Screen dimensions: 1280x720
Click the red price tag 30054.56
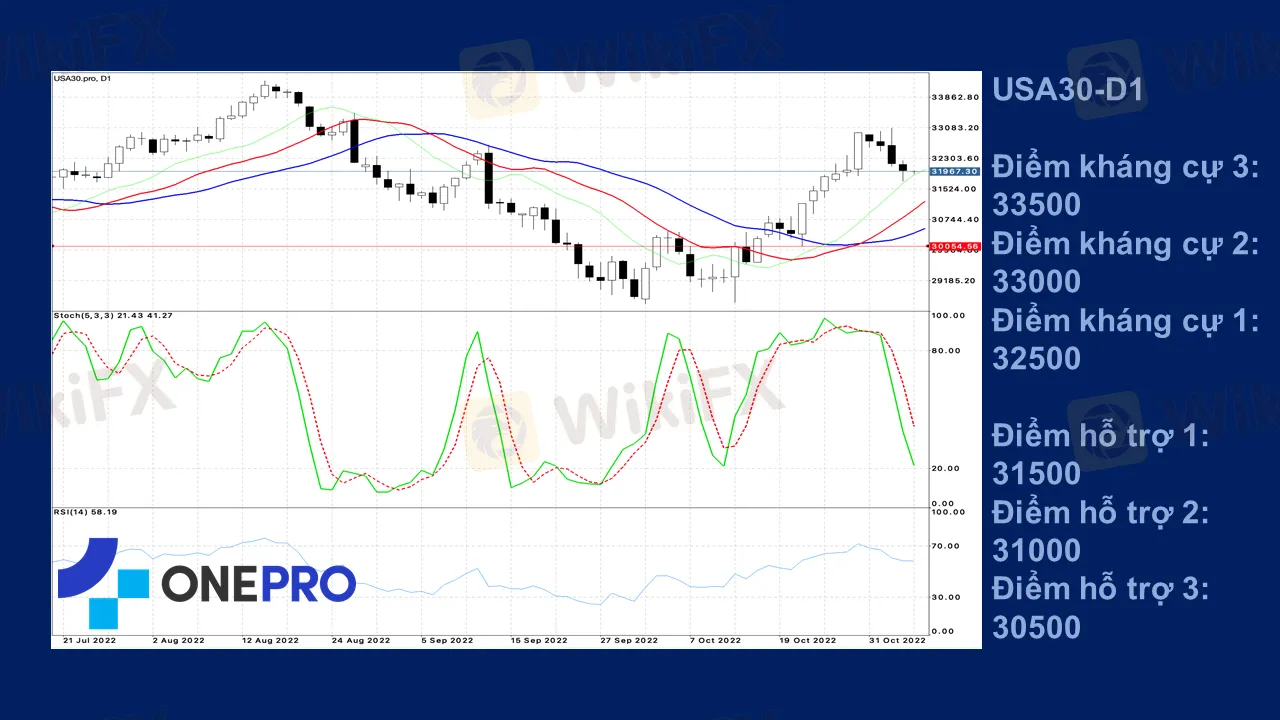(953, 246)
